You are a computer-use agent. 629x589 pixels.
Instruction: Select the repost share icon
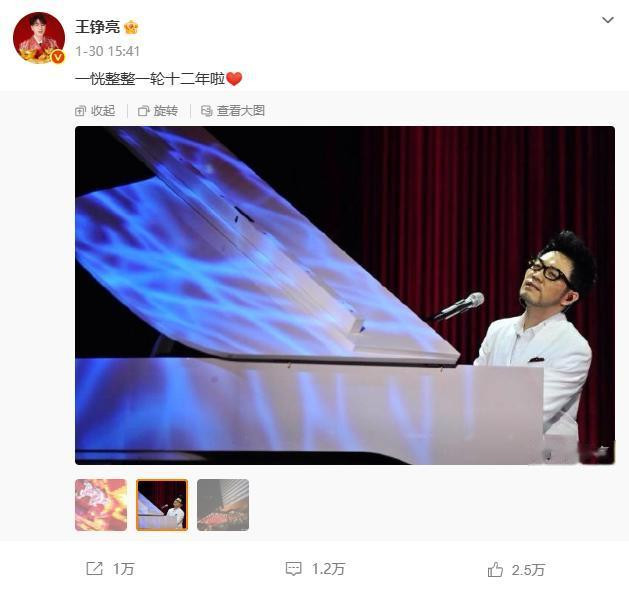point(95,569)
